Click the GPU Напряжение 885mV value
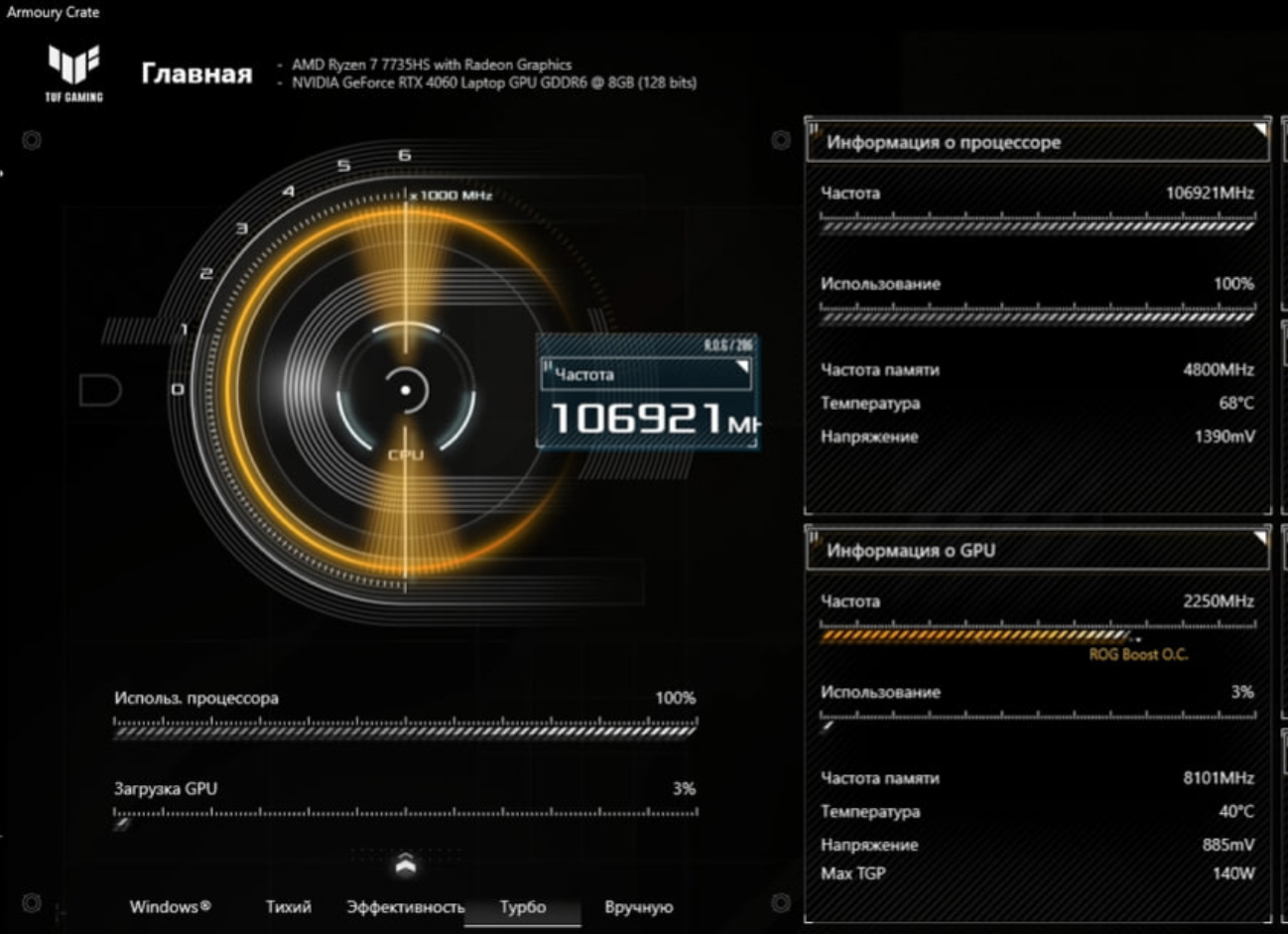 1228,845
